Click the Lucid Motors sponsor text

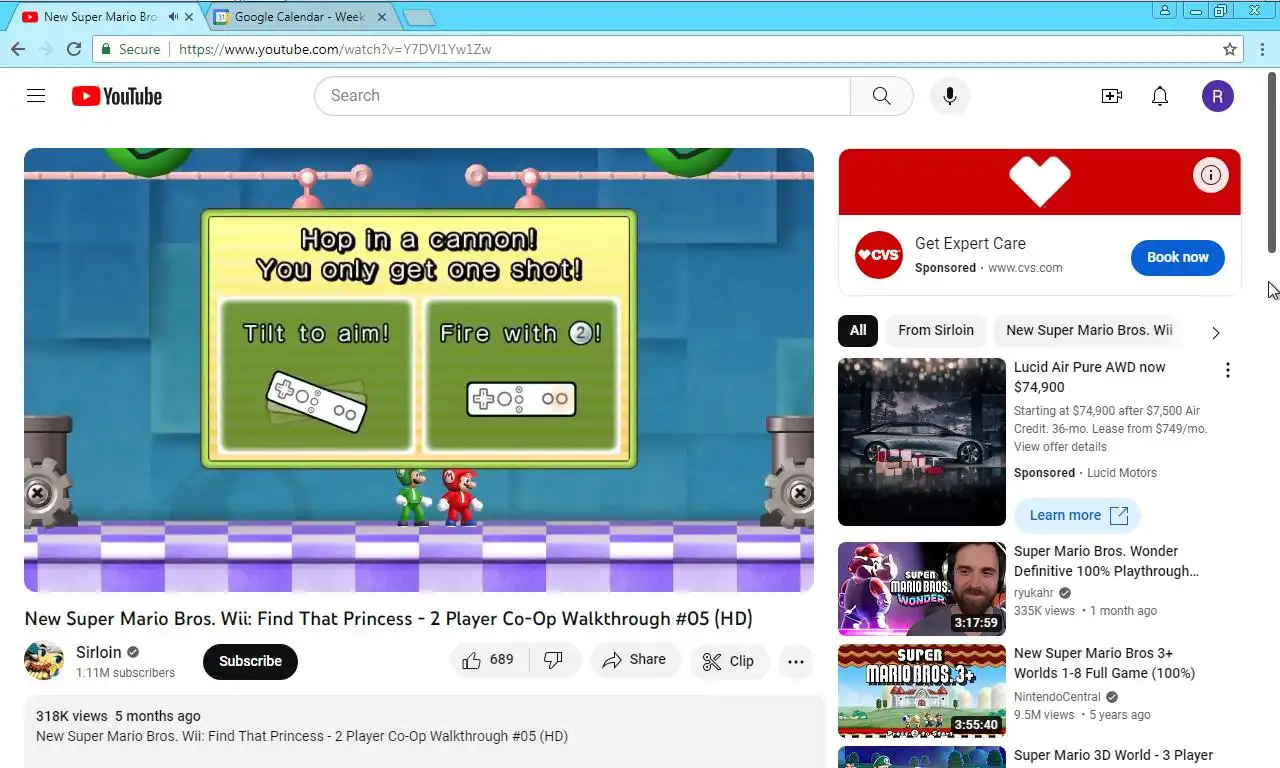click(x=1122, y=473)
